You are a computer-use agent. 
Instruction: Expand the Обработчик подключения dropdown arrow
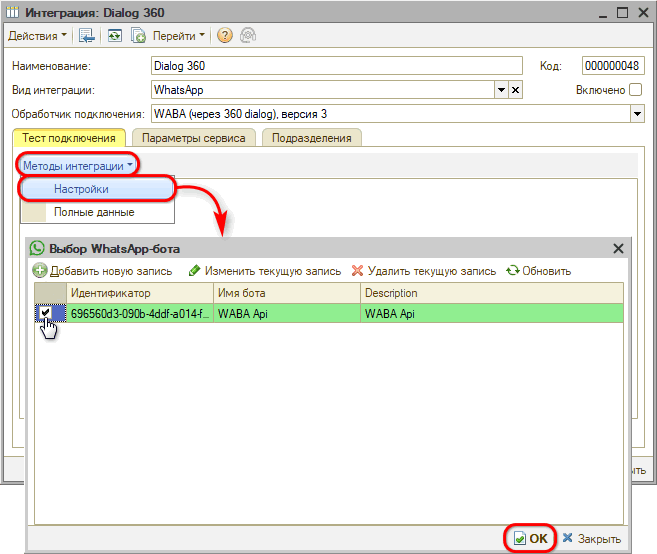click(x=637, y=114)
